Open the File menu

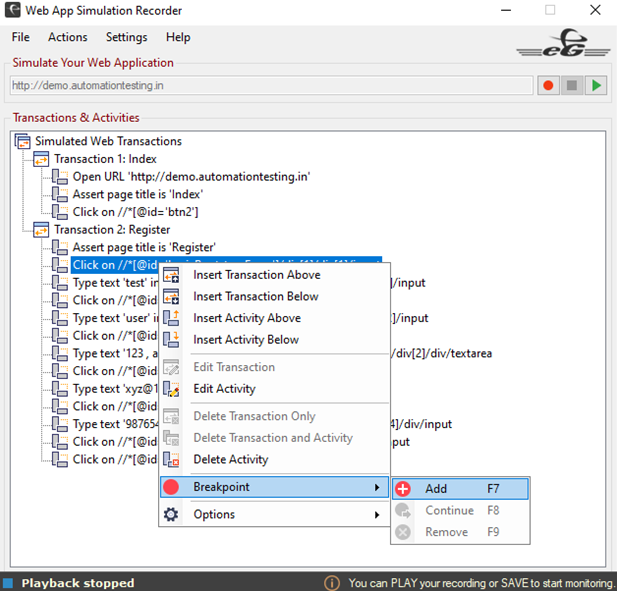[x=20, y=37]
